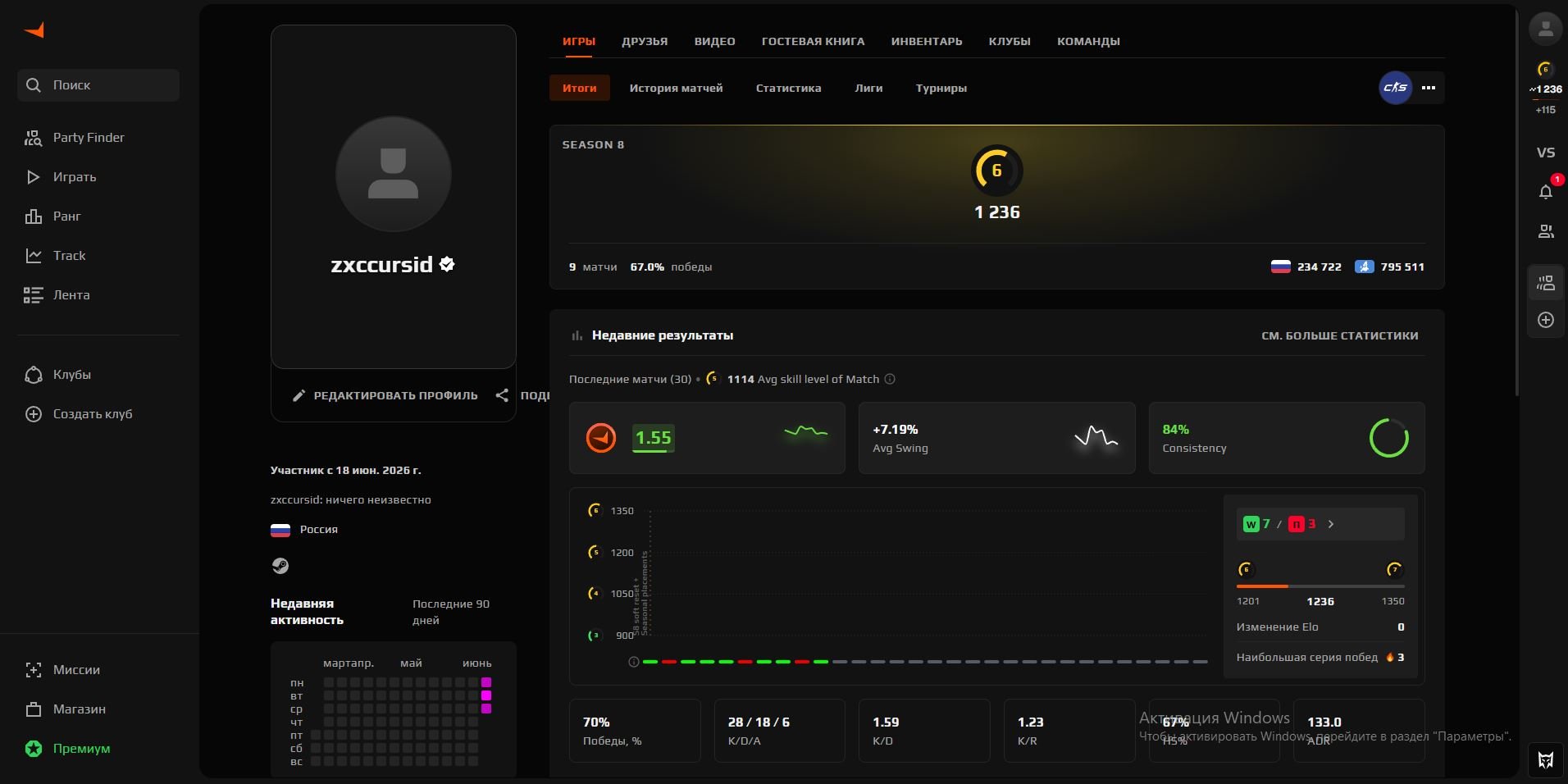
Task: Click СМ. БОЛЬШЕ СТАТИСТИКИ link
Action: [1340, 335]
